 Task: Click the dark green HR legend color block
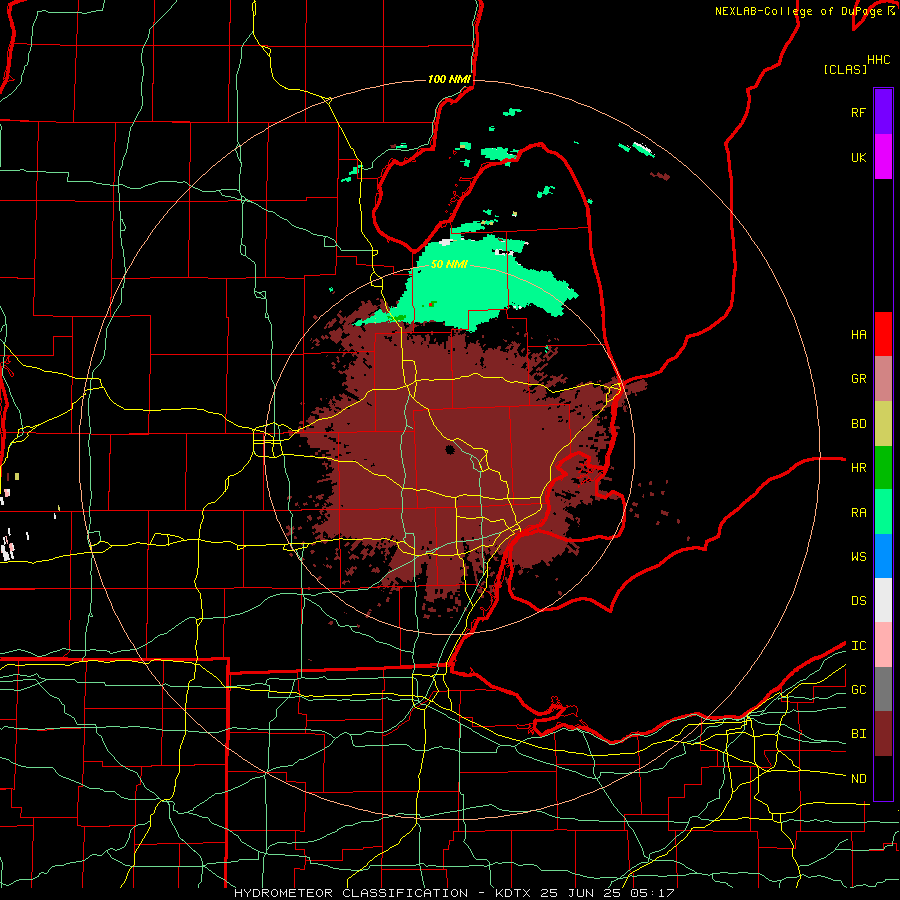point(883,468)
